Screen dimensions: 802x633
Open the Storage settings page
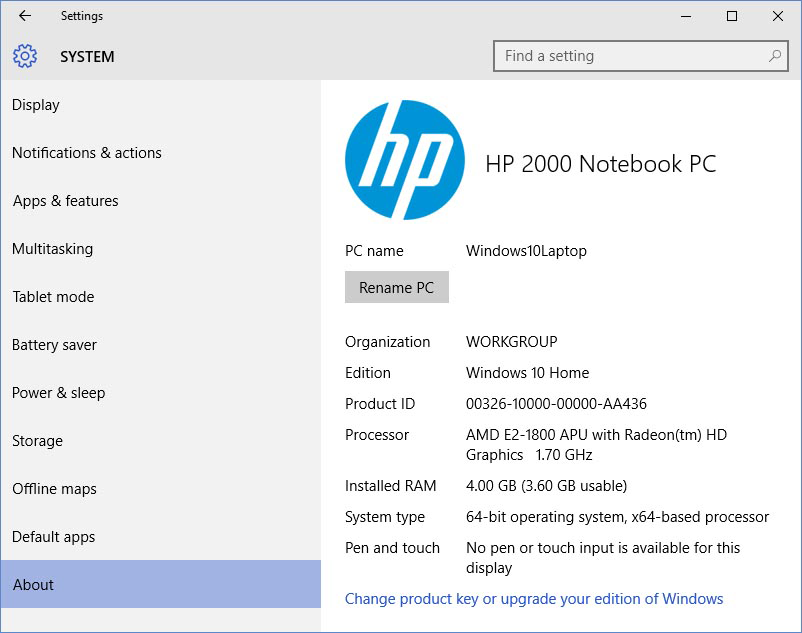click(38, 441)
